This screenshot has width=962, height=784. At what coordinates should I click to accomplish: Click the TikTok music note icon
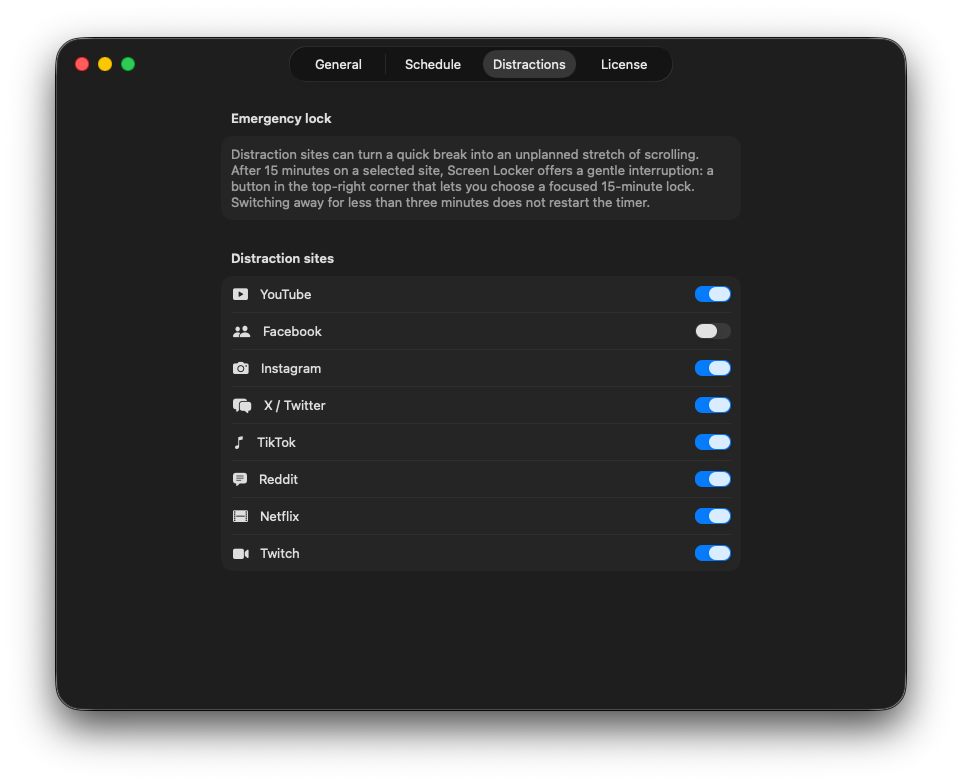coord(239,442)
